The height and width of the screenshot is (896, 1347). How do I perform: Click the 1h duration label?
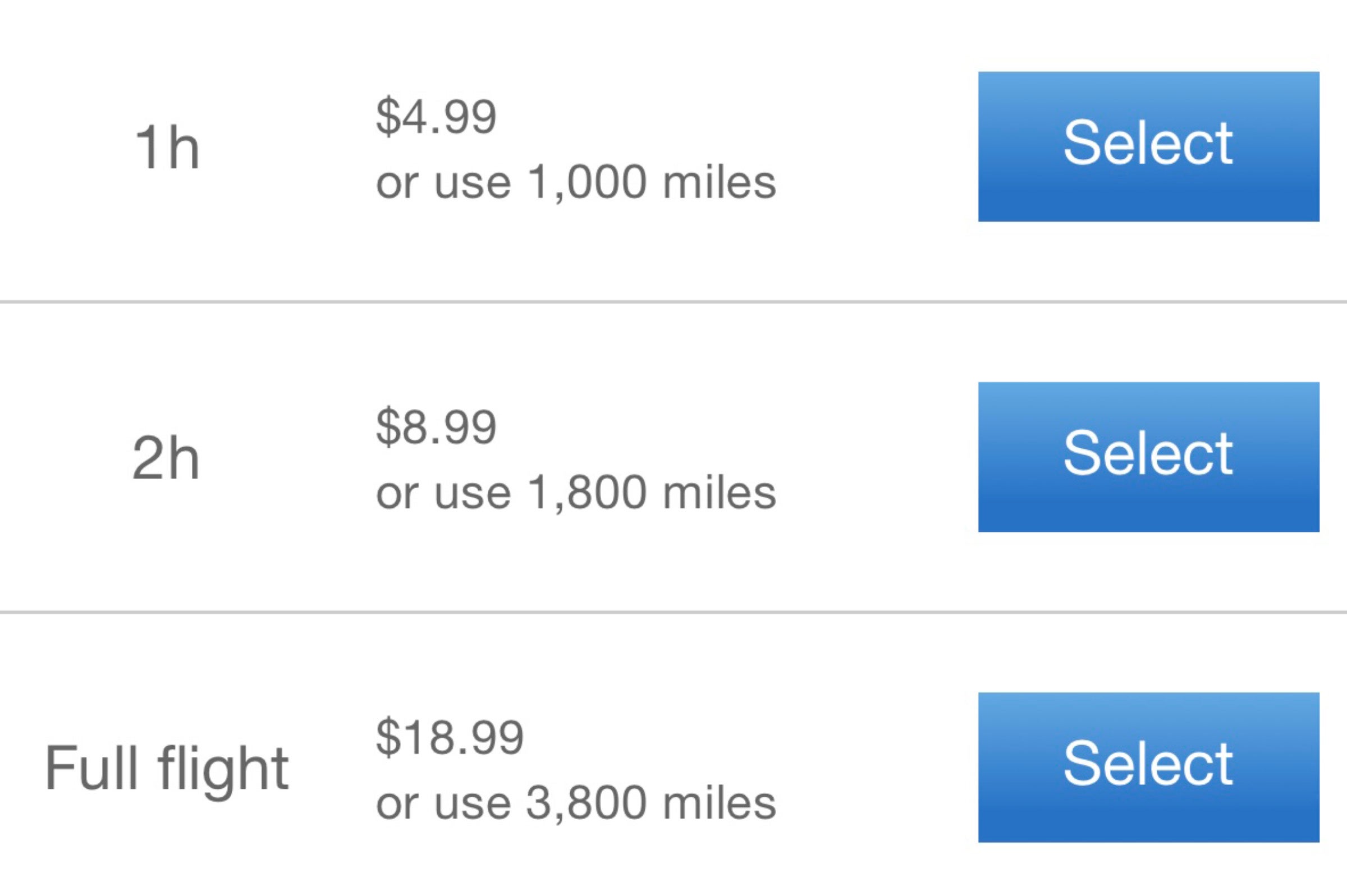click(166, 149)
